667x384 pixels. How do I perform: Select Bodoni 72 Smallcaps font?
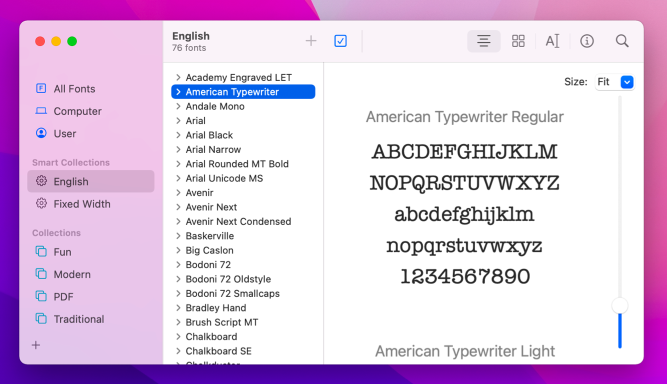click(x=243, y=293)
